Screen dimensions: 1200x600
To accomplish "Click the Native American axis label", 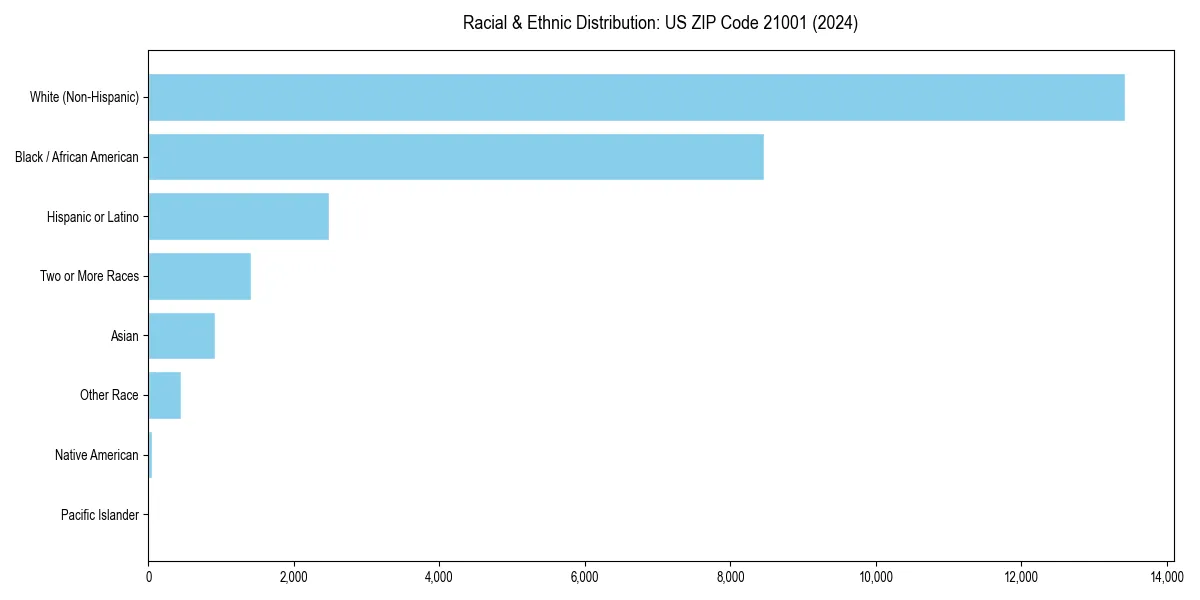I will pyautogui.click(x=98, y=455).
